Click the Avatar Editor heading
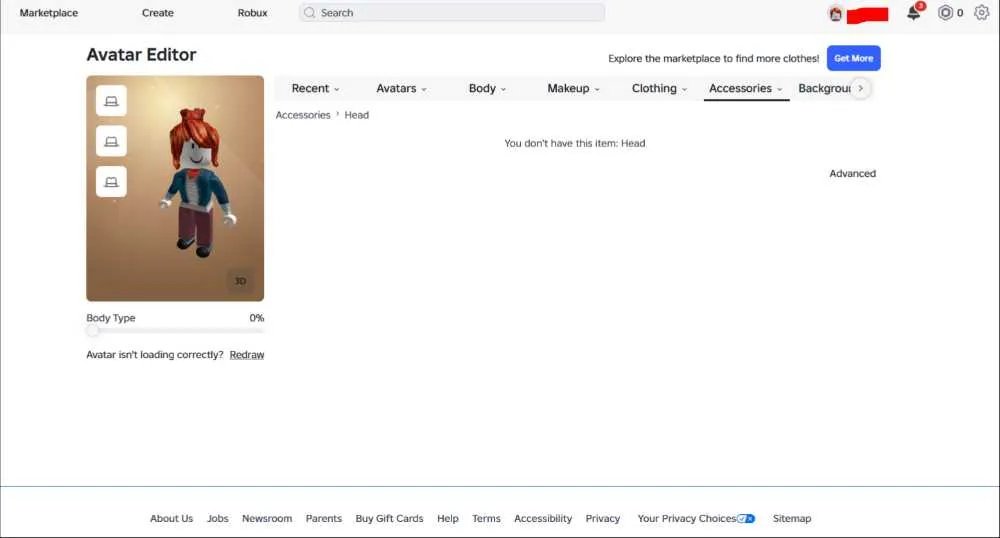The width and height of the screenshot is (1000, 538). [x=141, y=55]
